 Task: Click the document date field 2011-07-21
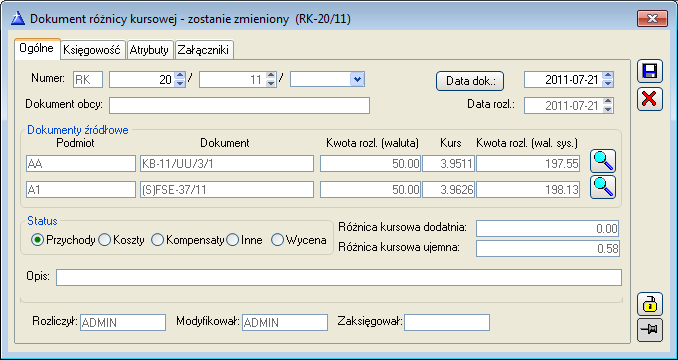click(563, 80)
